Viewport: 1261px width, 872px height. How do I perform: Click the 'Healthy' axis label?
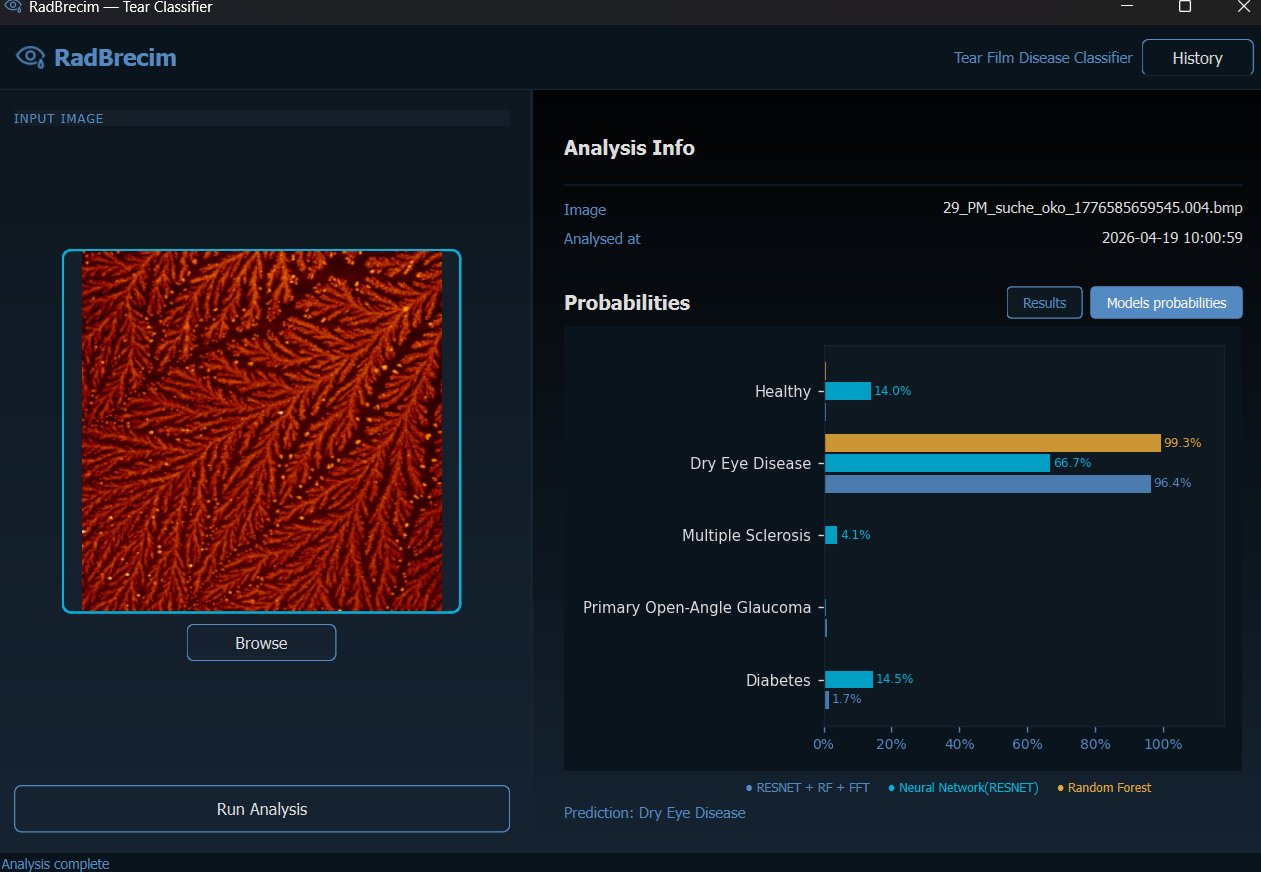click(783, 391)
